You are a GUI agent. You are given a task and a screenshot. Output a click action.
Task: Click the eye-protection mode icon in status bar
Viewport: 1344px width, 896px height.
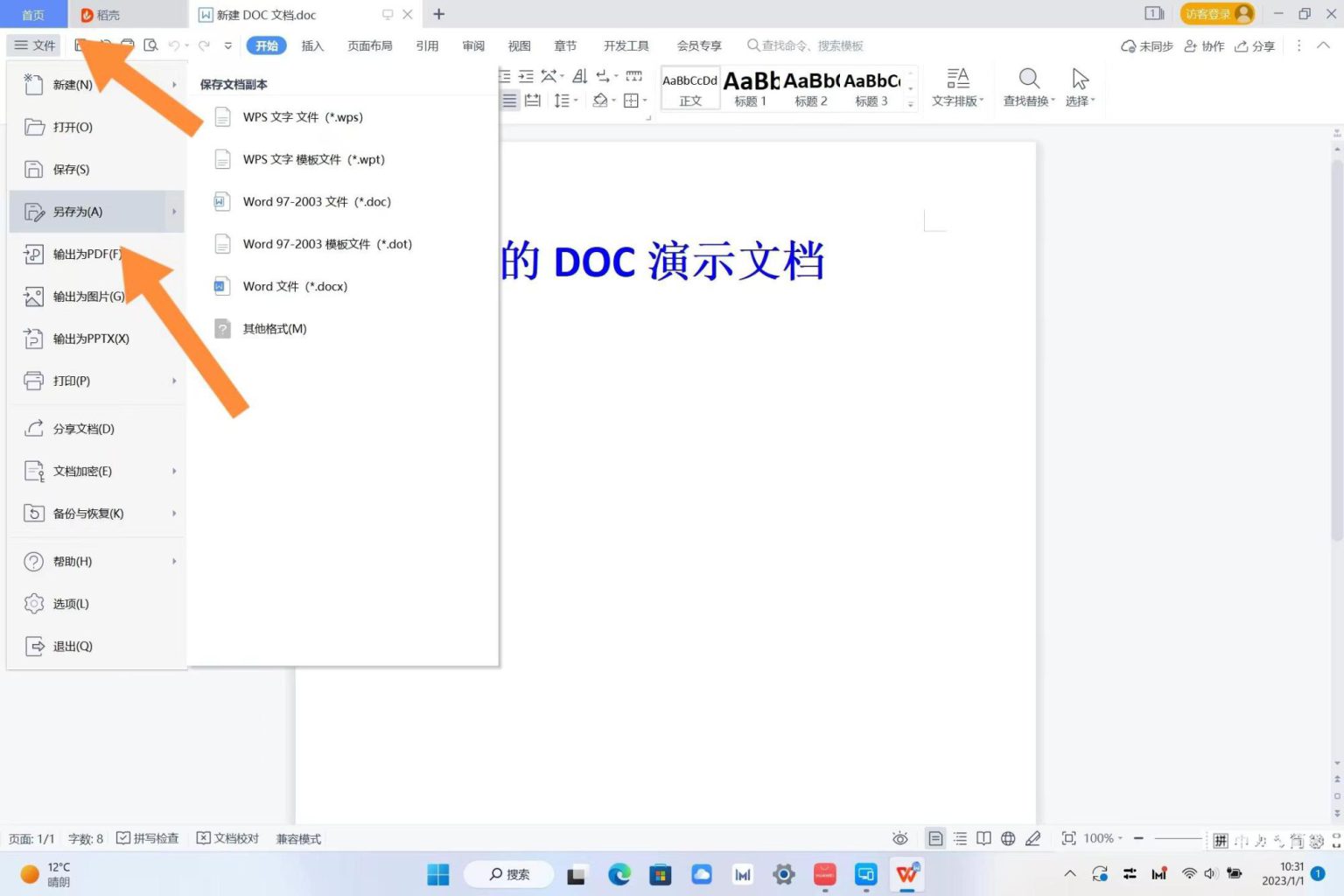point(900,838)
